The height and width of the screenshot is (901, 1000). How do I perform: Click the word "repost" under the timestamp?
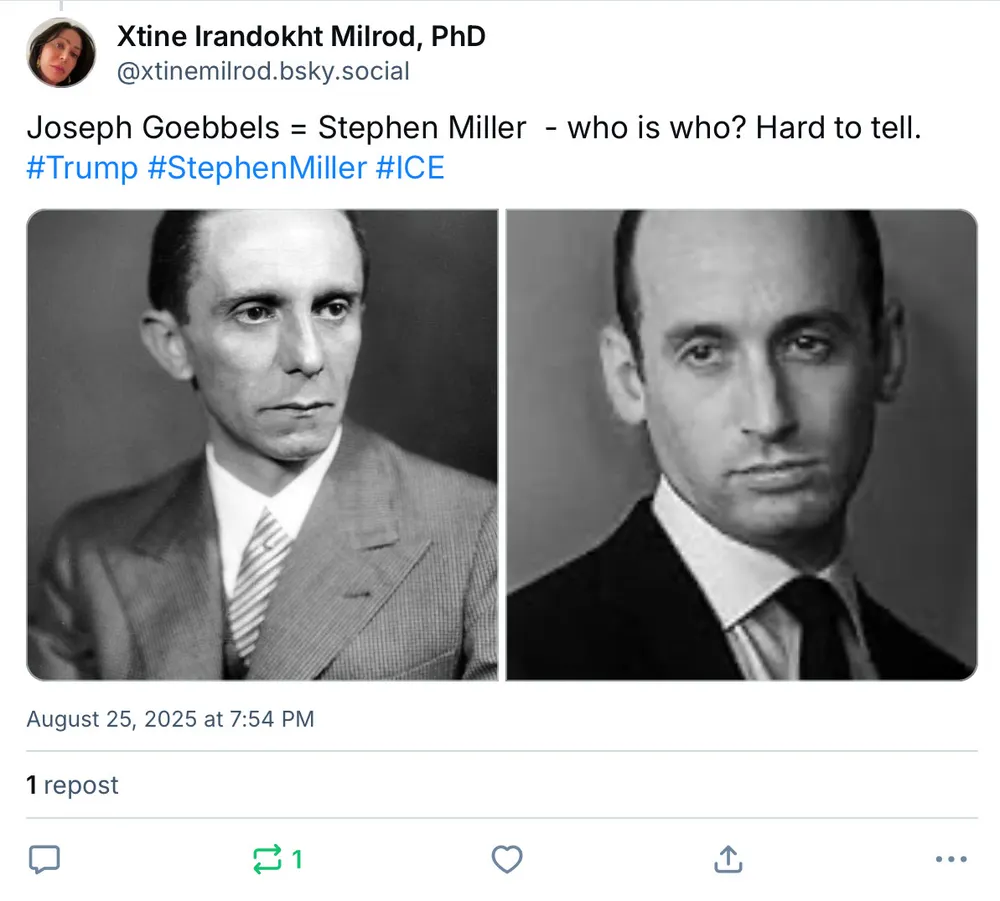81,785
